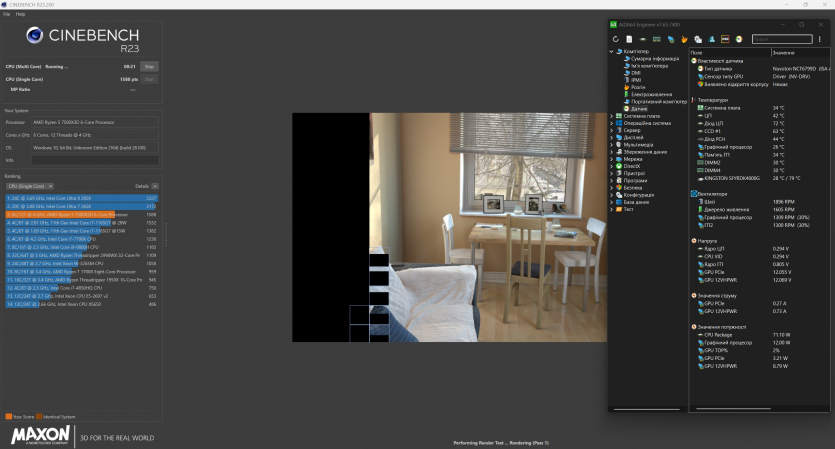Viewport: 835px width, 449px height.
Task: Click the AIDA64 search input field
Action: [775, 39]
